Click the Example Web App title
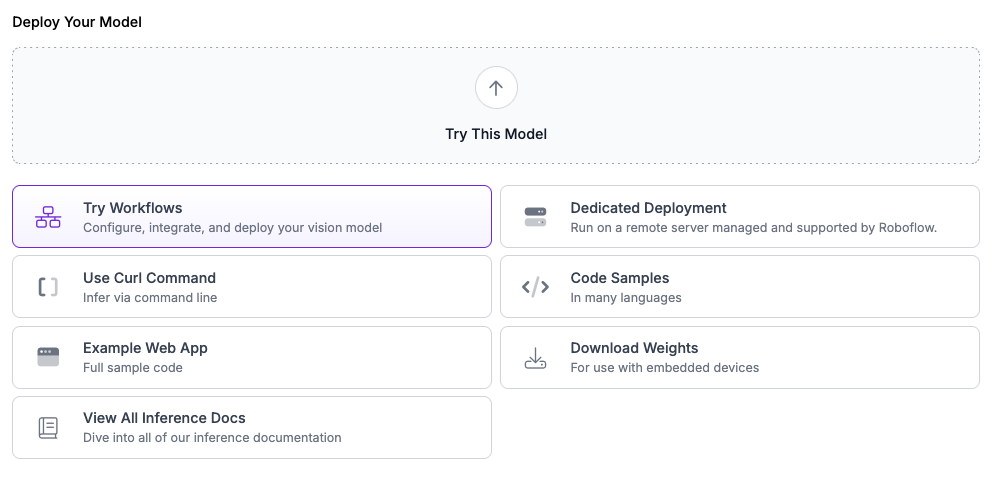This screenshot has height=478, width=996. 145,348
